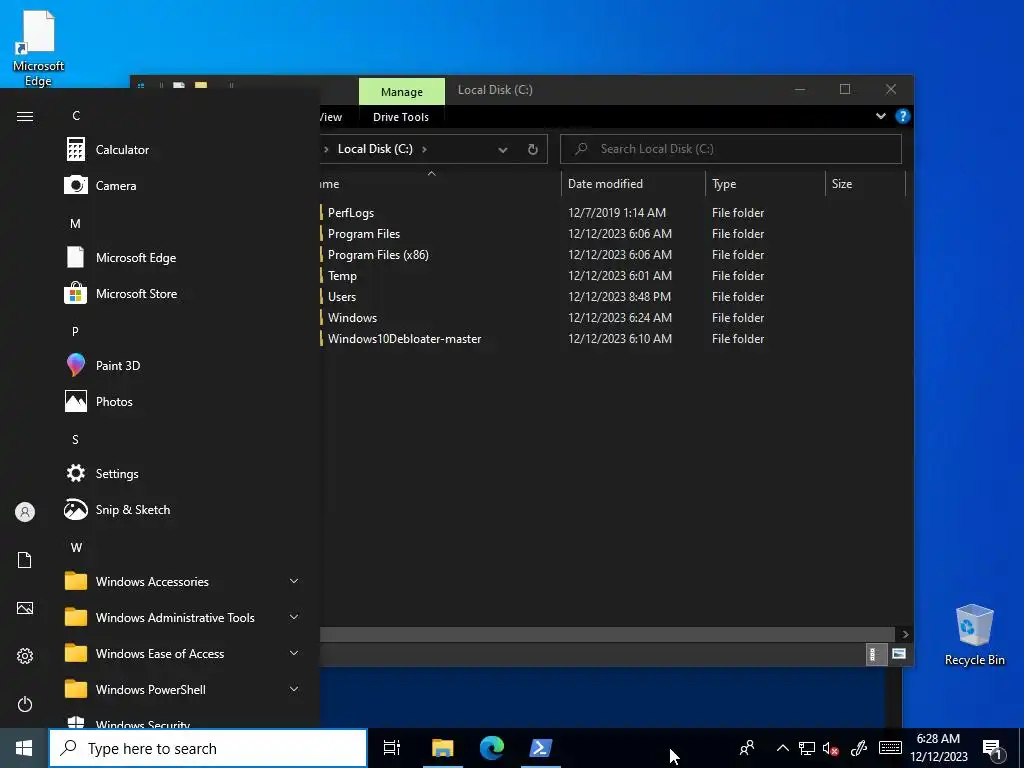Switch to large icons view button
Screen dimensions: 1024x768
899,654
